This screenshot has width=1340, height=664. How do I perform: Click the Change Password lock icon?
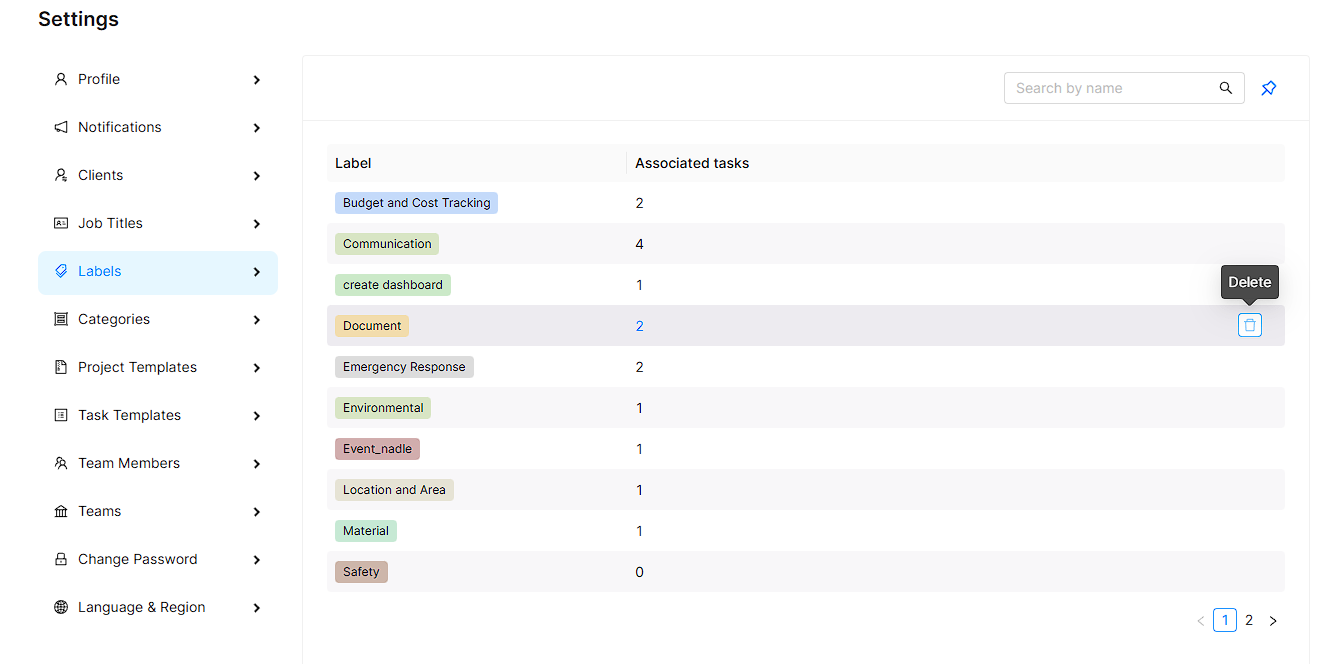click(61, 559)
